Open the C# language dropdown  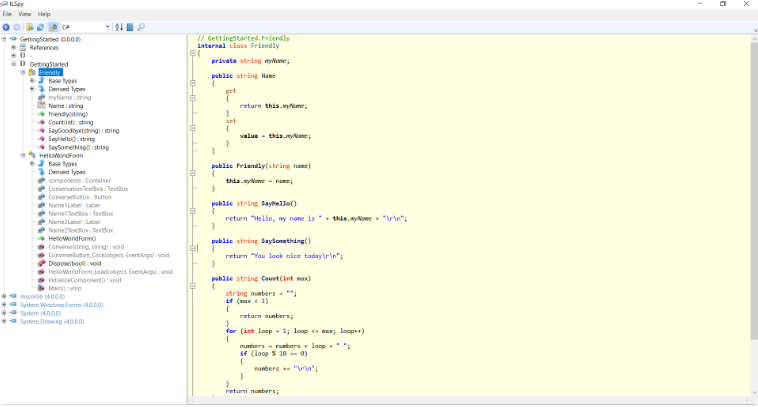tap(86, 27)
